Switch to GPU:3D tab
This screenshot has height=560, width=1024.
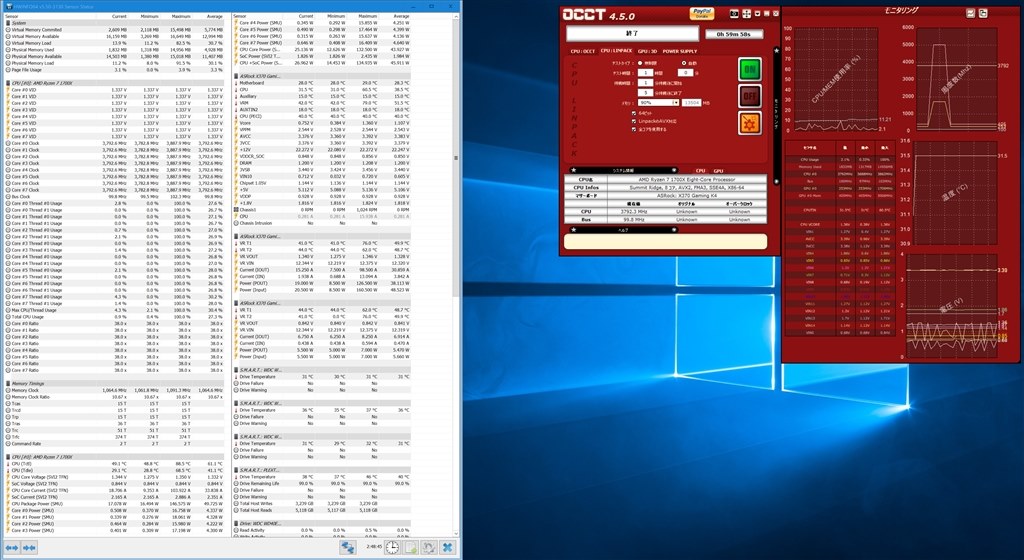(647, 51)
